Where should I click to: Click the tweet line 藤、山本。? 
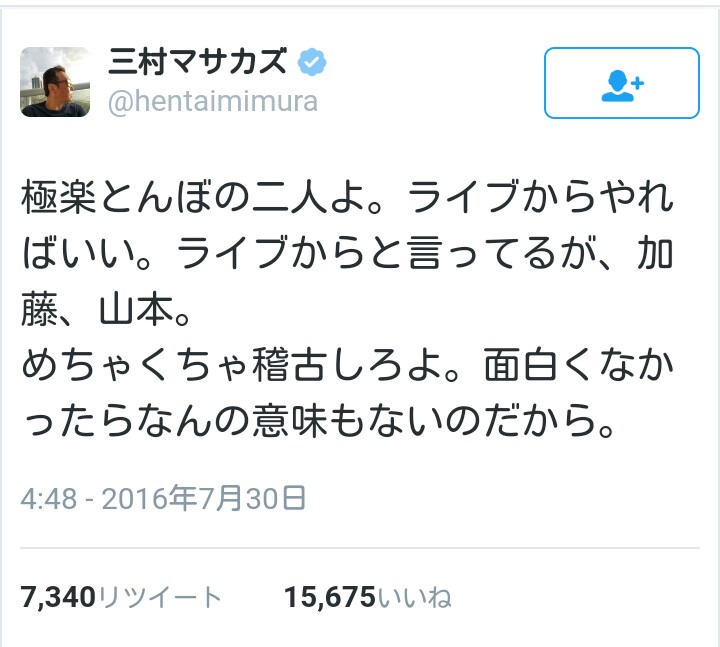tap(106, 314)
